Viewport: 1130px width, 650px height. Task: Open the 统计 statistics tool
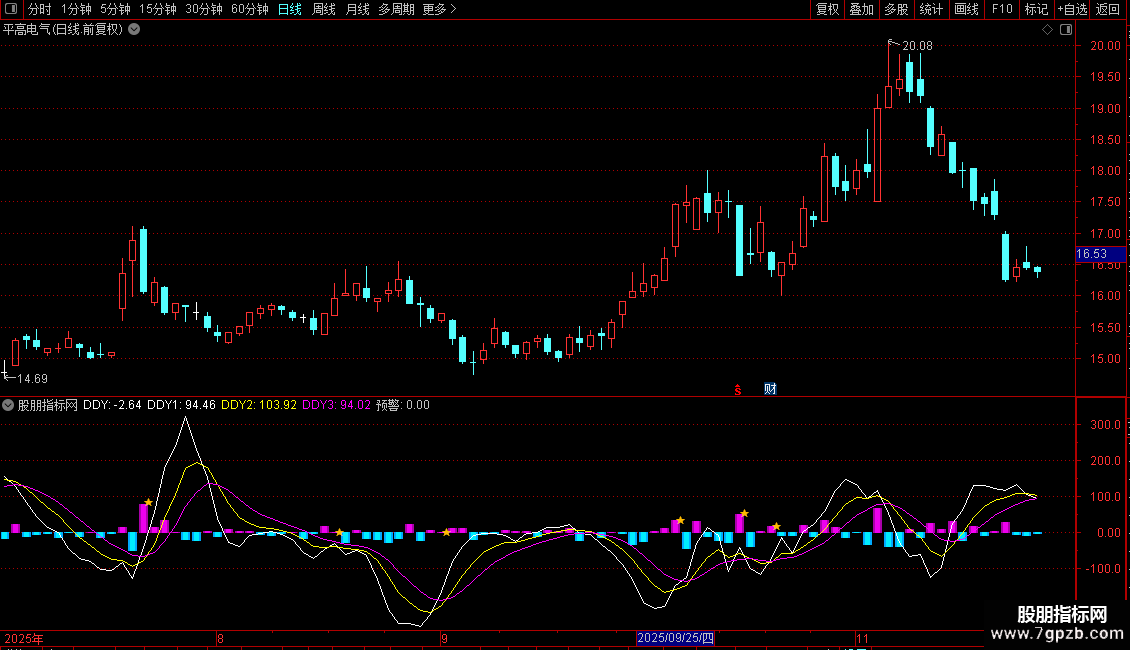coord(931,9)
